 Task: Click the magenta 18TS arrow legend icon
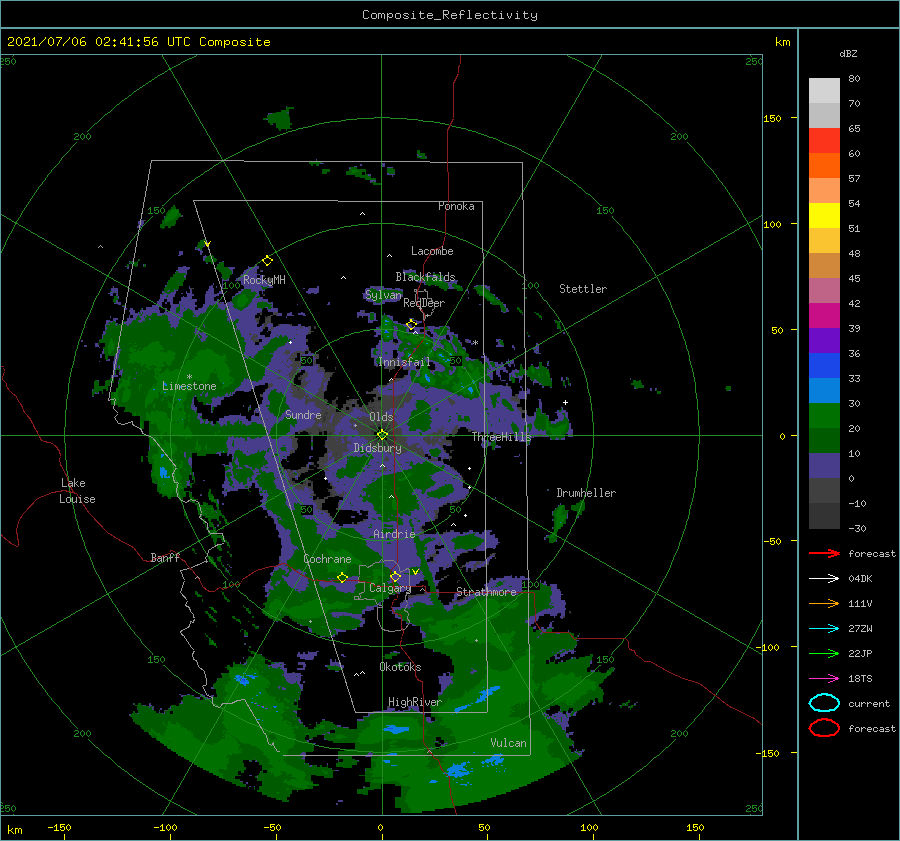coord(824,679)
